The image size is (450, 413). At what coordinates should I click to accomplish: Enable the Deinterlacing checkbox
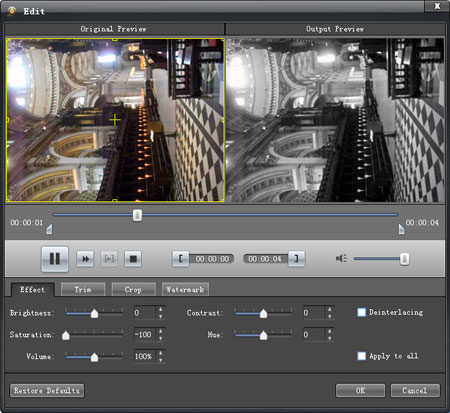pyautogui.click(x=361, y=312)
